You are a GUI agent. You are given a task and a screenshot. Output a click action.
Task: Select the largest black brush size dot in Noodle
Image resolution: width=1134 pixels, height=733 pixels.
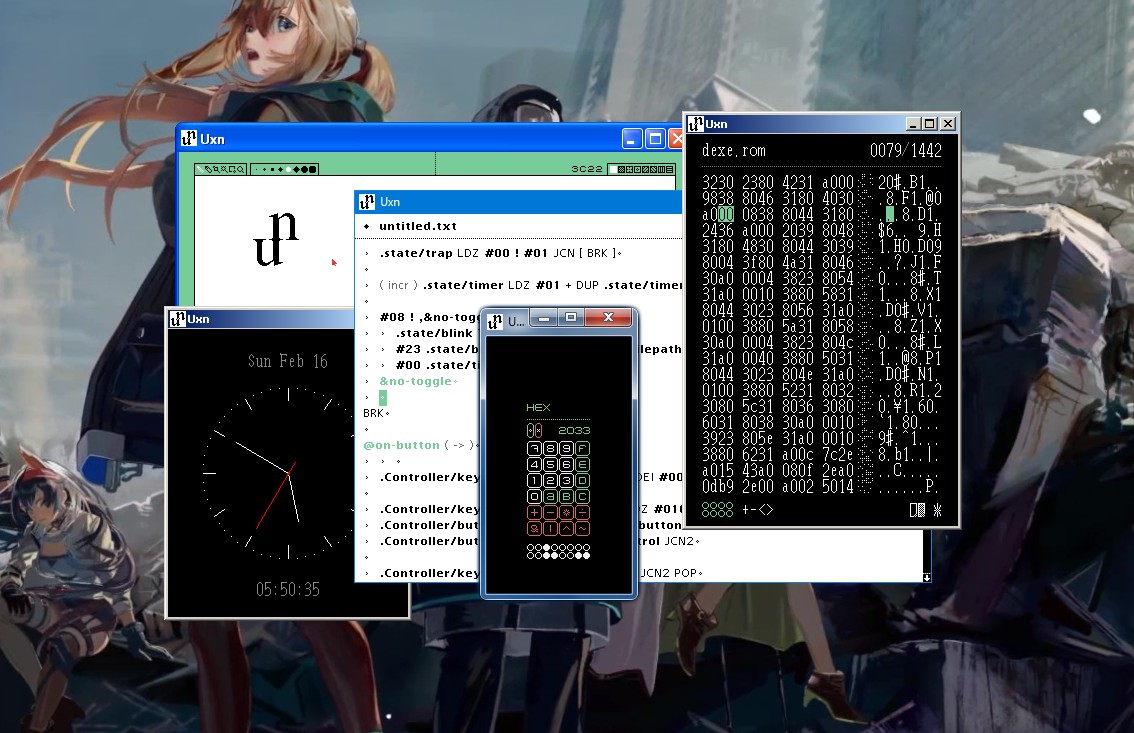point(312,168)
